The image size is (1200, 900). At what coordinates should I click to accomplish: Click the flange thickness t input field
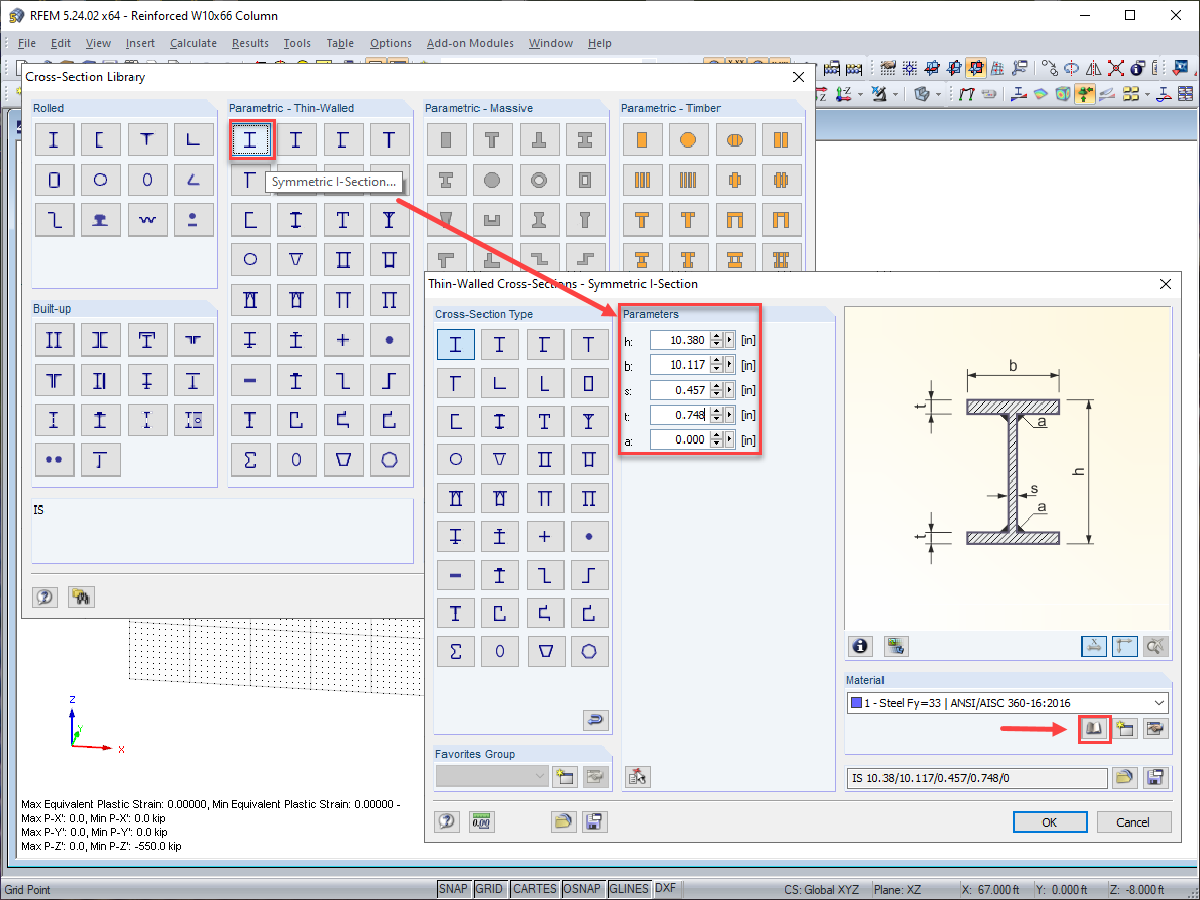(680, 414)
